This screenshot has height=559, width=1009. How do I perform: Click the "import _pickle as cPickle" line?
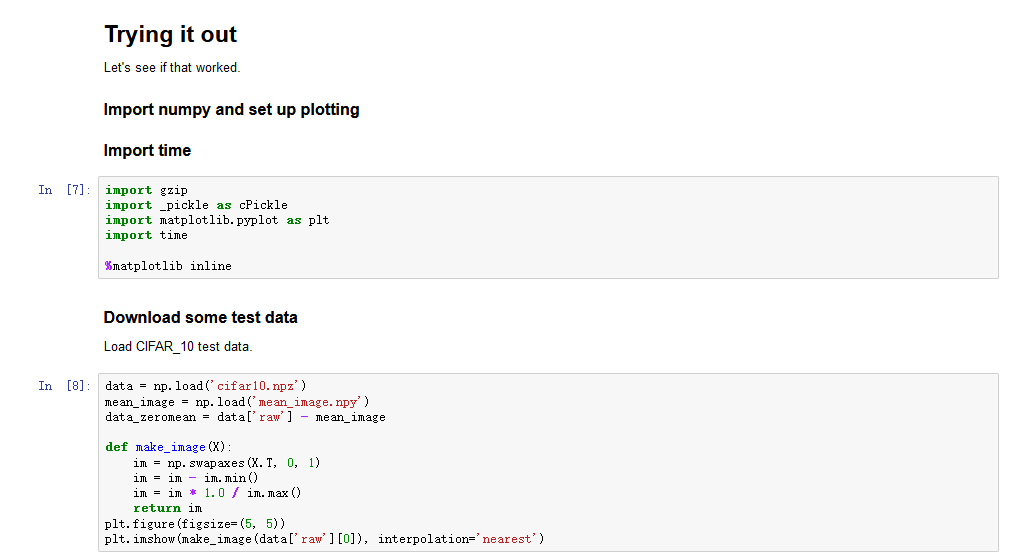click(196, 205)
